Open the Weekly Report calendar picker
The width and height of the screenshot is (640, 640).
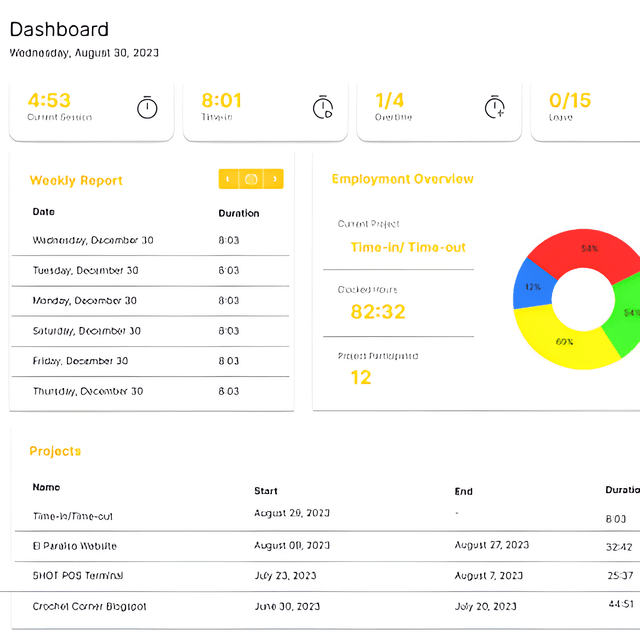(251, 179)
